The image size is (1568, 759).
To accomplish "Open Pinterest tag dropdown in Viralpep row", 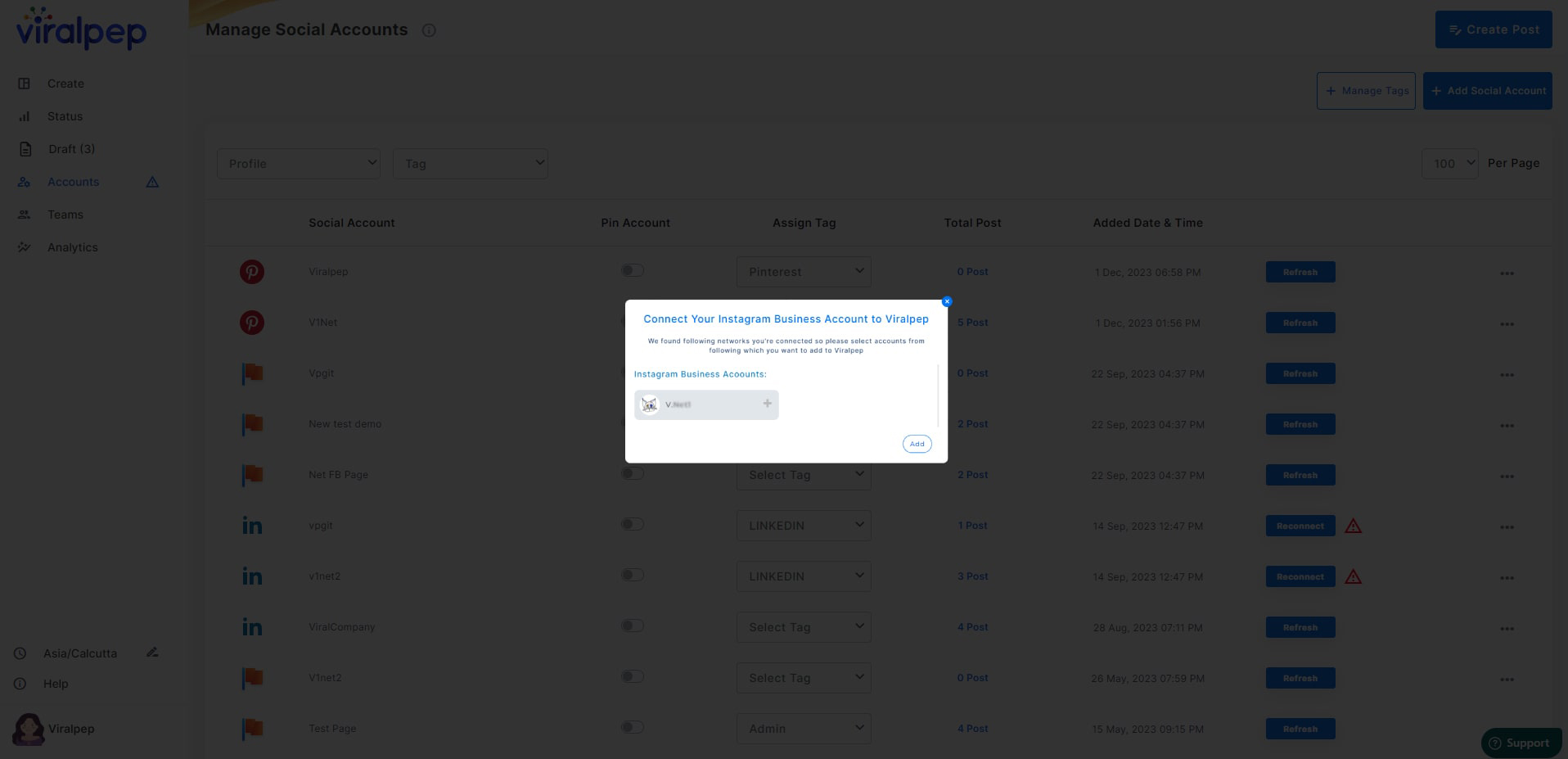I will coord(804,272).
